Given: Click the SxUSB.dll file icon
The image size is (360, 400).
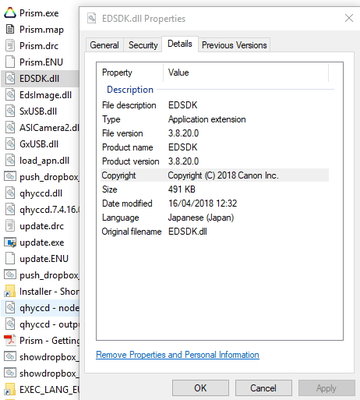Looking at the screenshot, I should [x=10, y=111].
